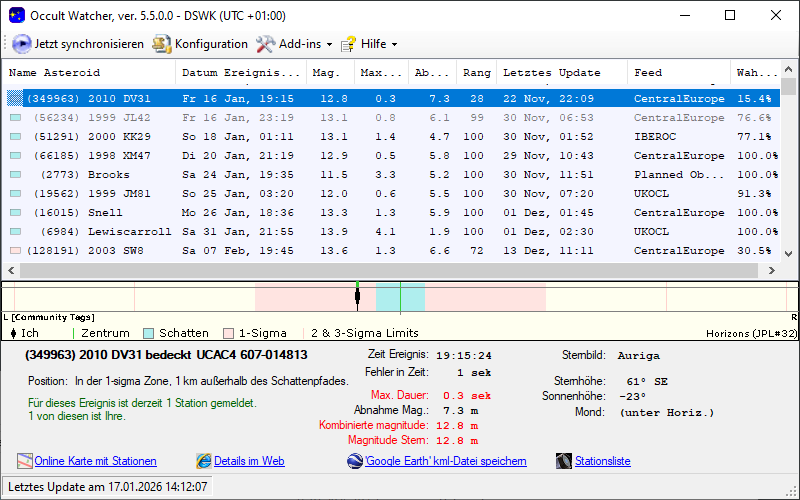Viewport: 800px width, 500px height.
Task: Click the horizontal scroll right arrow
Action: click(772, 270)
